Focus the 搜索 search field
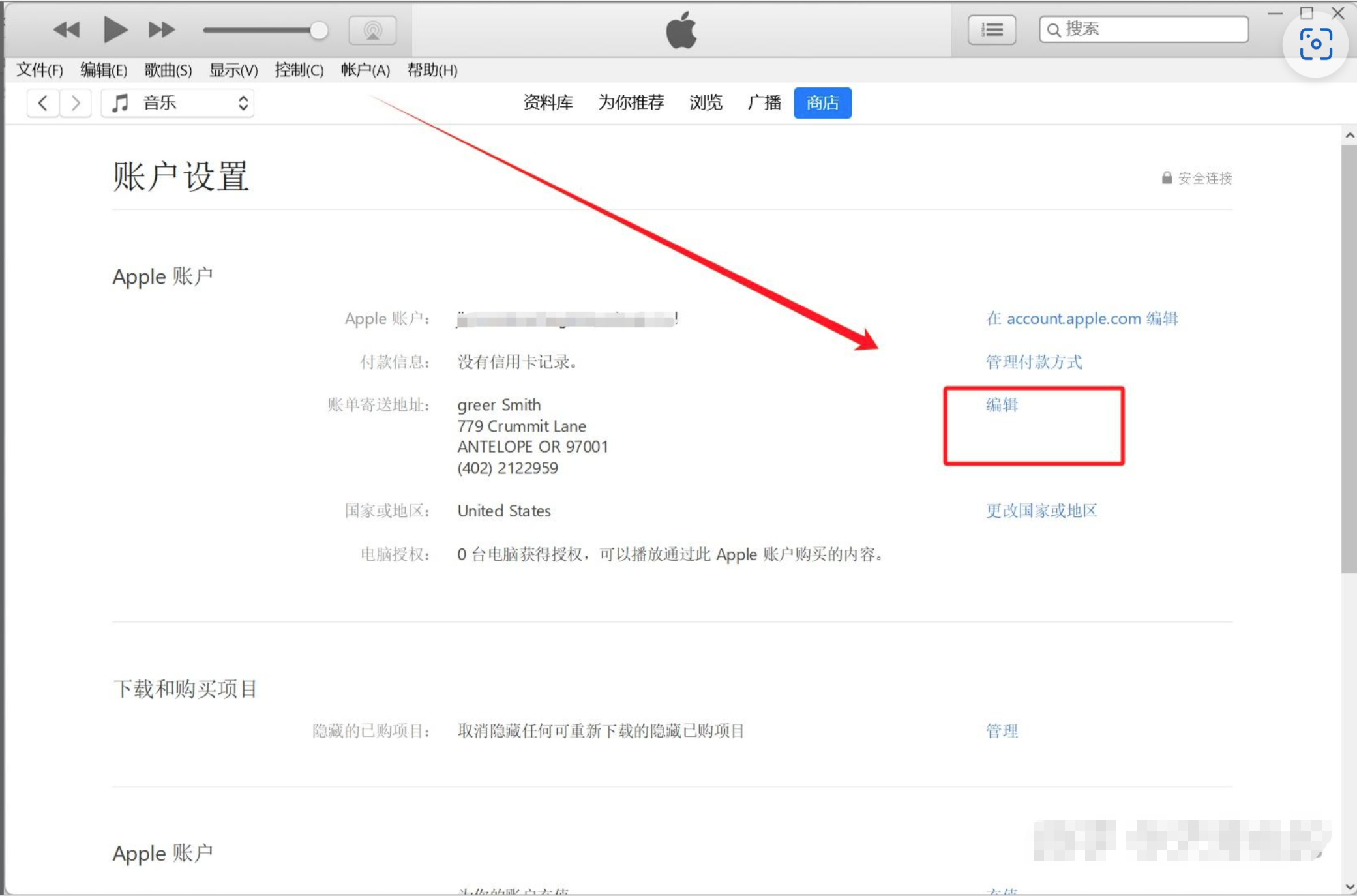 (1144, 29)
